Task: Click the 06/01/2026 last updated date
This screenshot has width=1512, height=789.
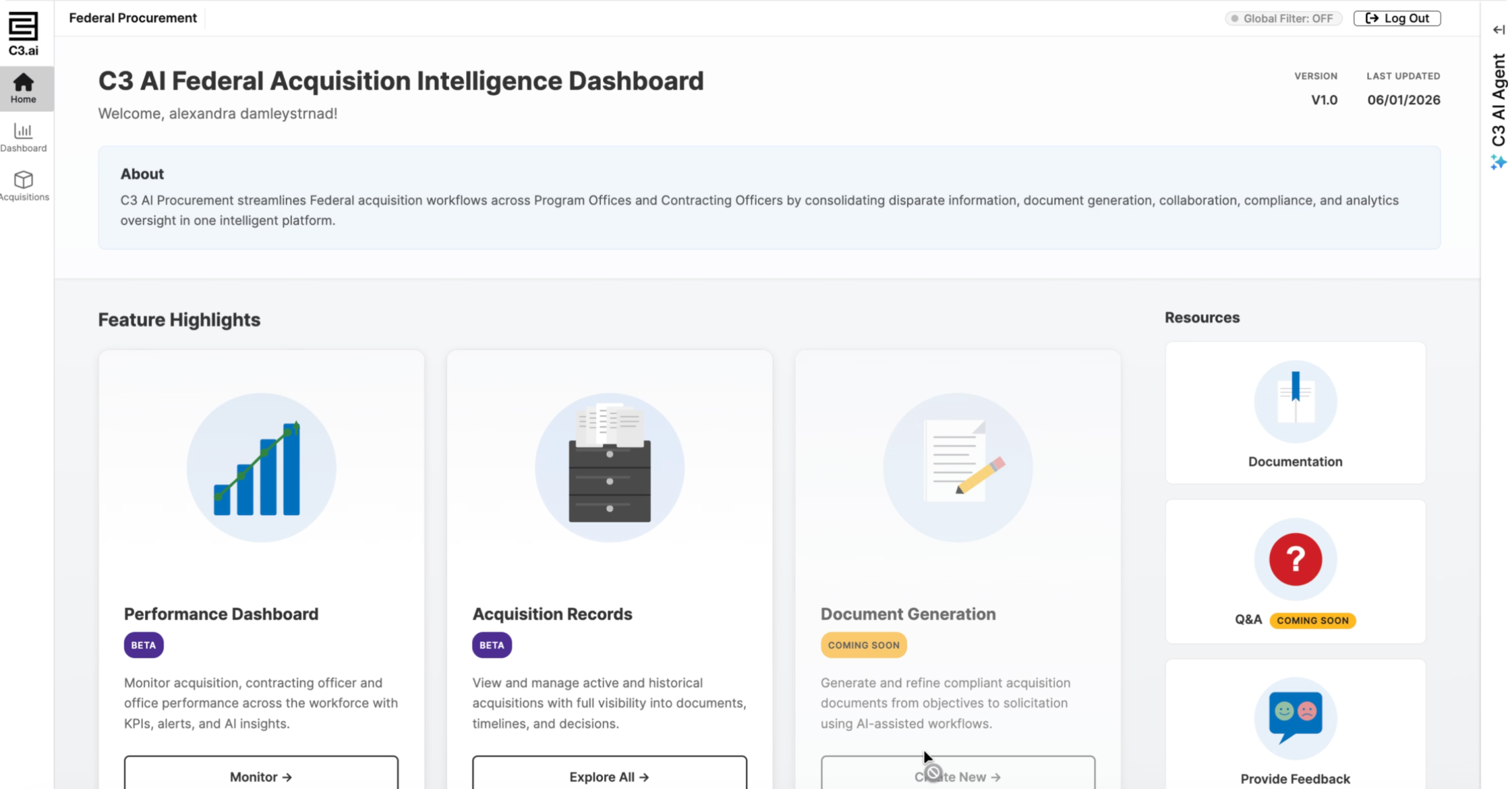Action: [1403, 100]
